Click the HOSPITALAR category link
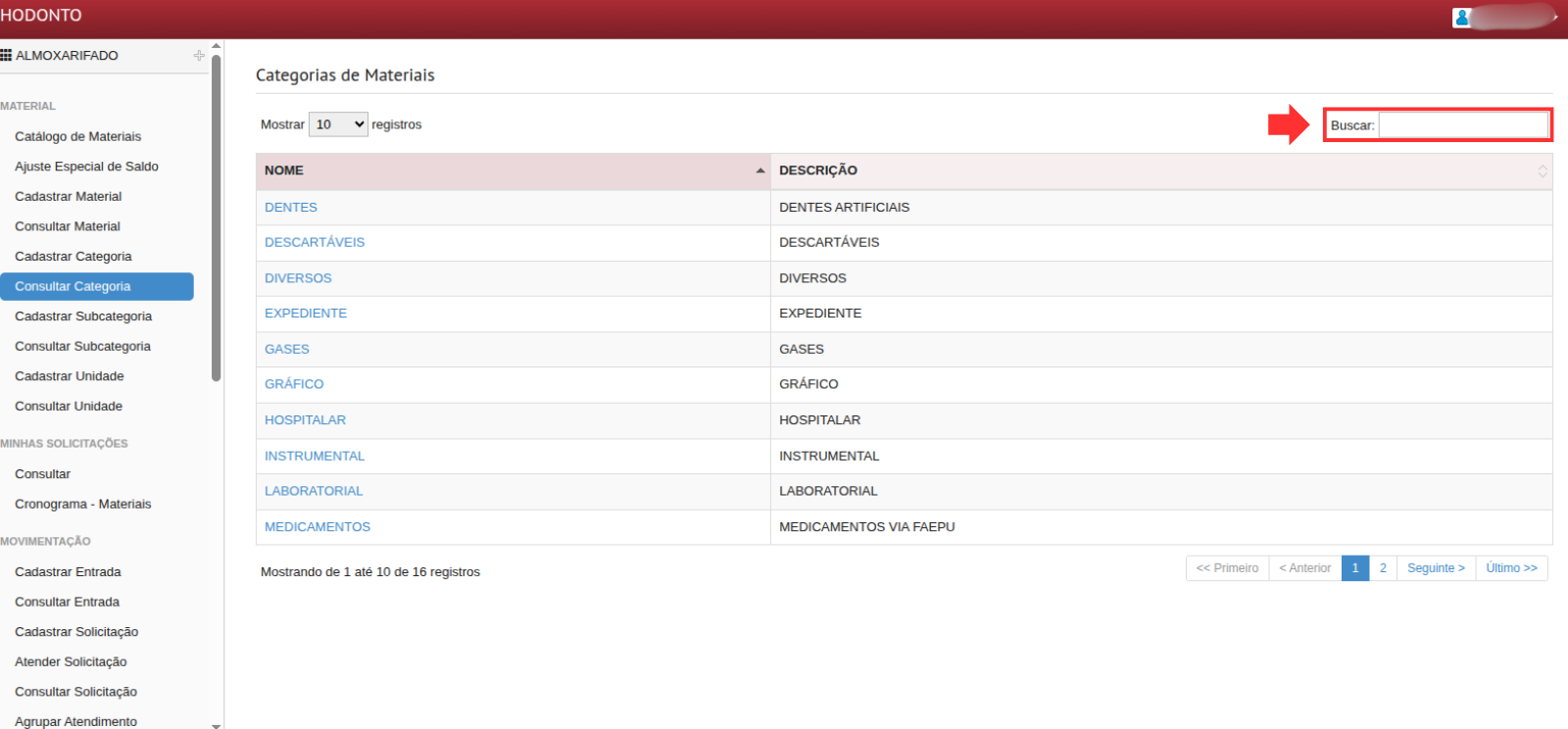 [x=305, y=420]
